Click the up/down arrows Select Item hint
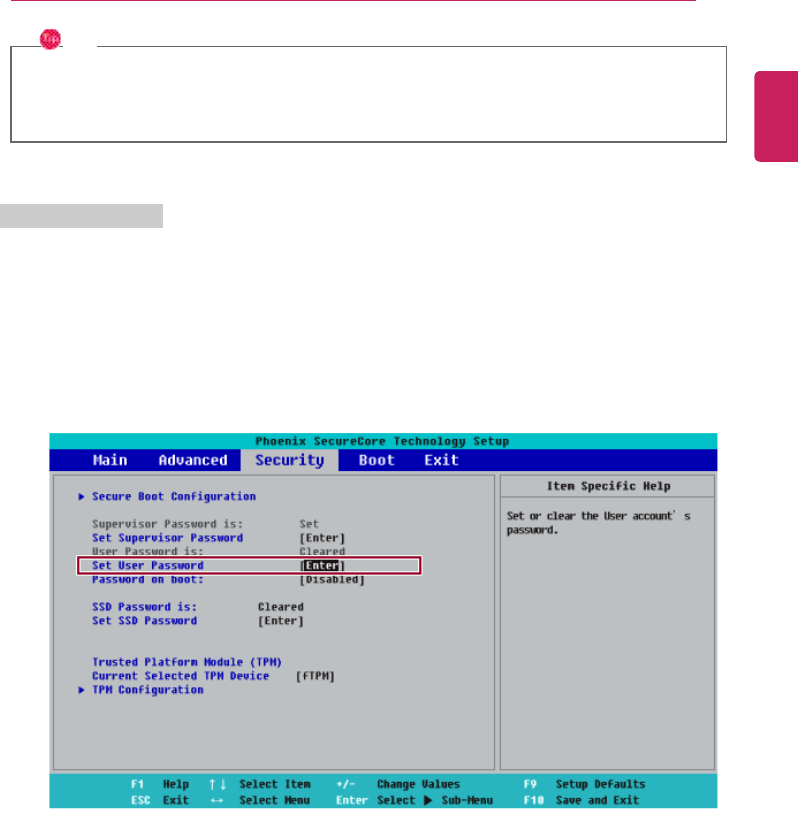This screenshot has width=798, height=829. tap(260, 784)
